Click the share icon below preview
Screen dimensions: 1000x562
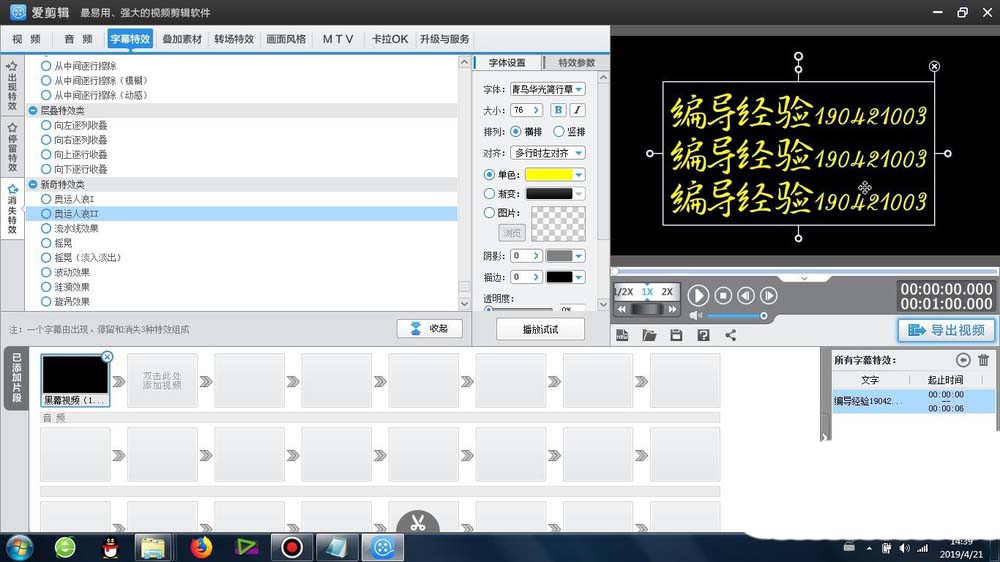[x=730, y=336]
